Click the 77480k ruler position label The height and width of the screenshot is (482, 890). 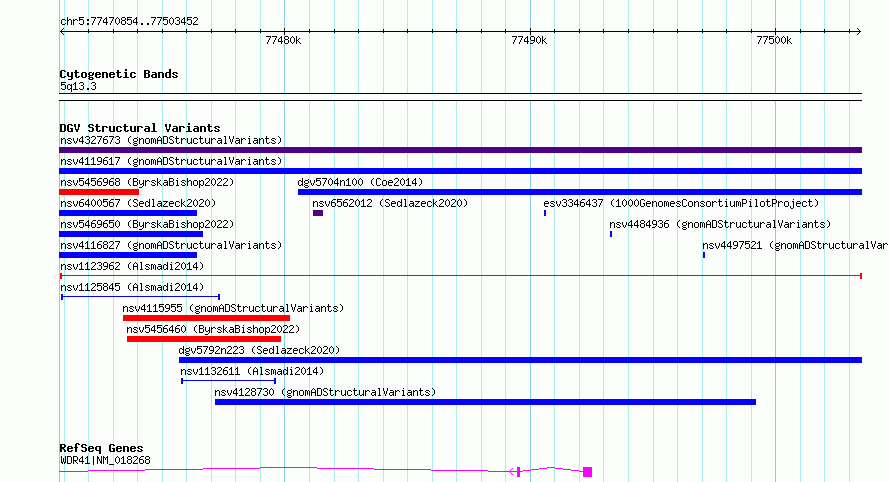pos(283,40)
